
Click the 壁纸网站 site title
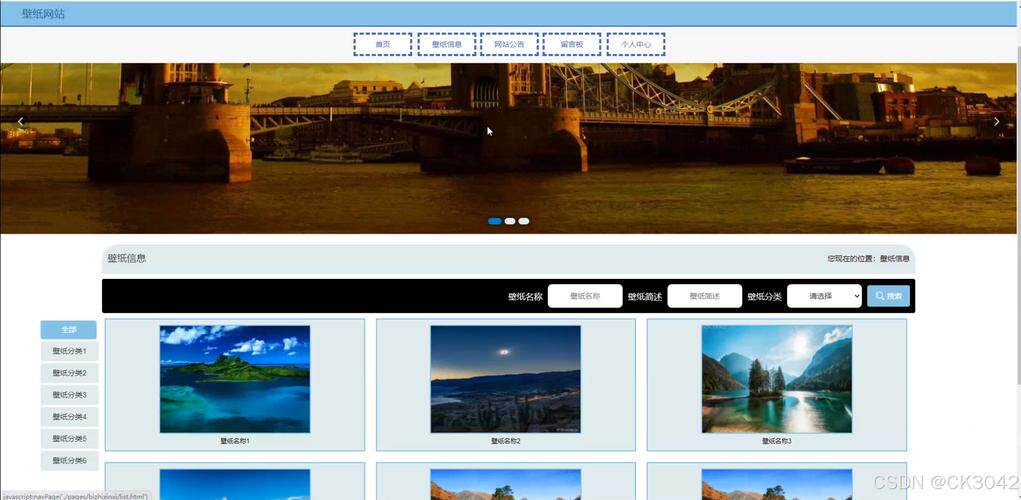(43, 14)
